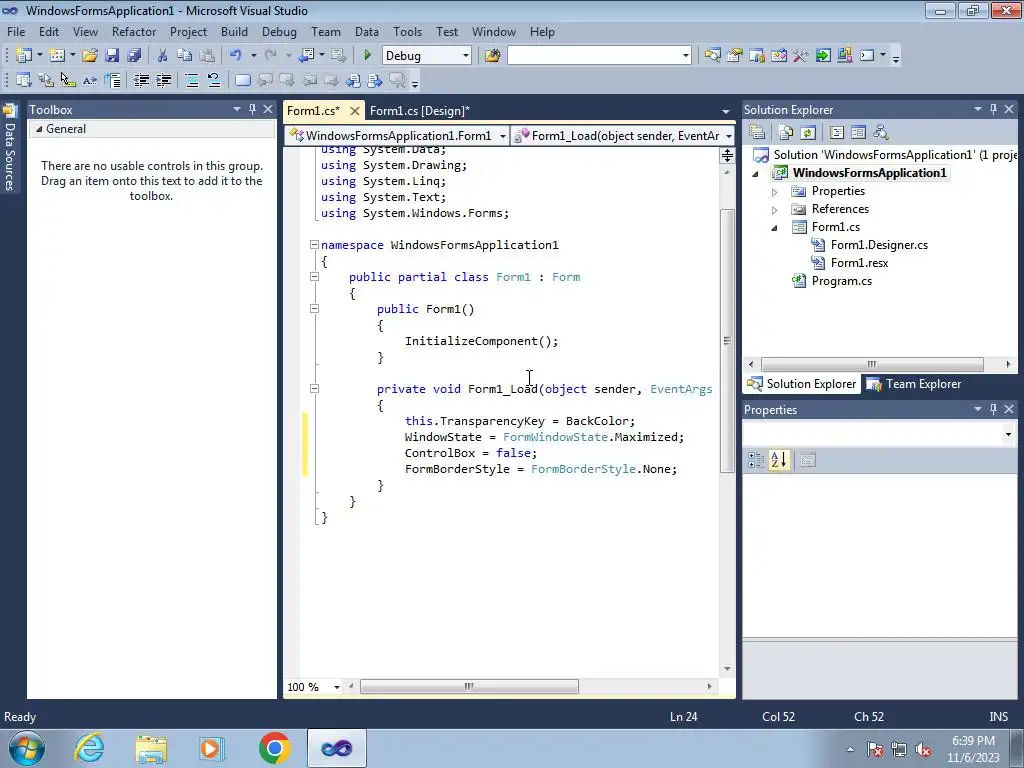Viewport: 1024px width, 768px height.
Task: Select the Solution Explorer bottom tab
Action: [x=802, y=384]
